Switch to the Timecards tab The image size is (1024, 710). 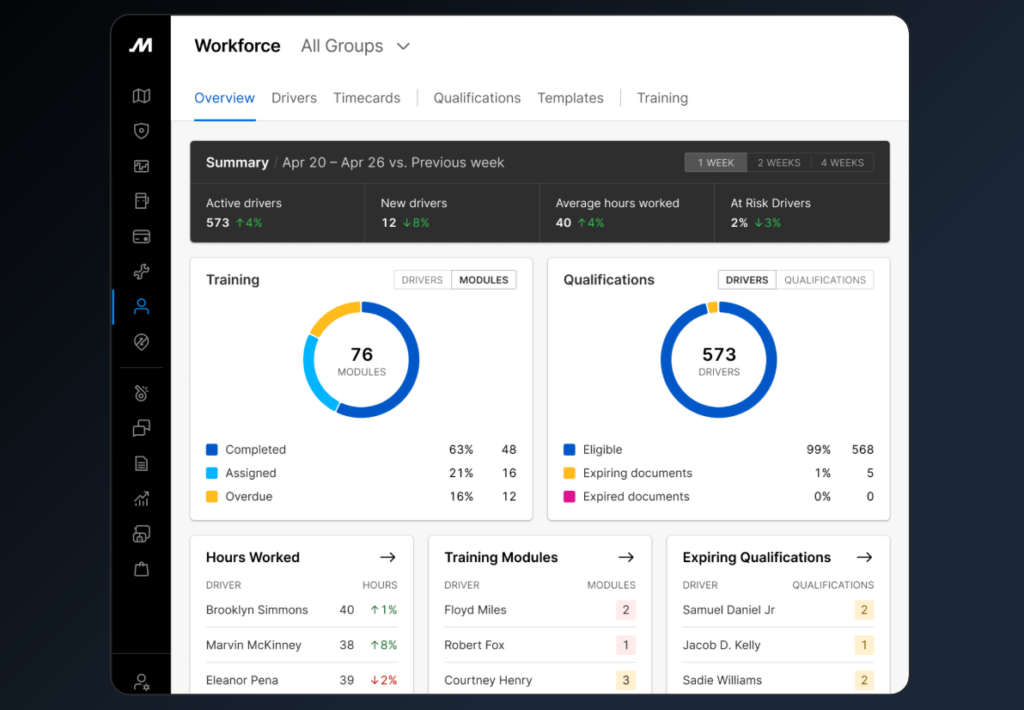[366, 98]
